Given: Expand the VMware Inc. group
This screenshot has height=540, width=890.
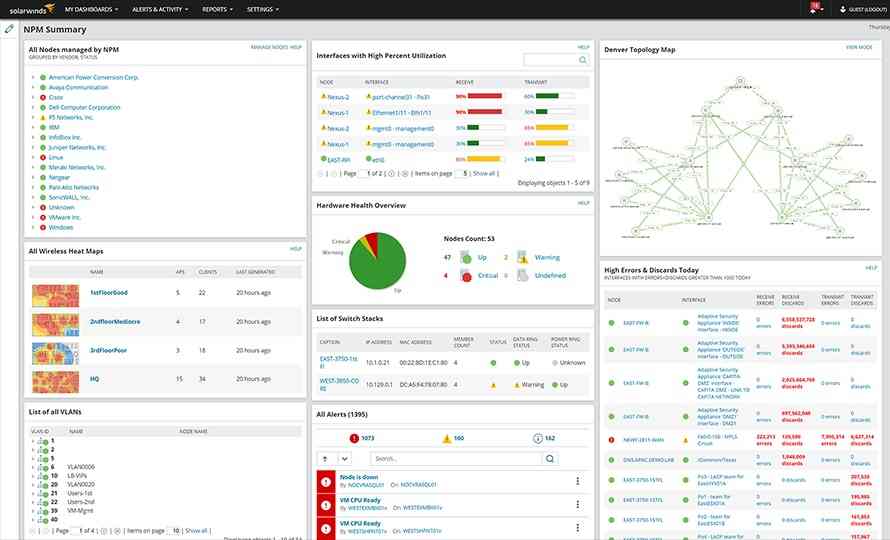Looking at the screenshot, I should click(33, 217).
